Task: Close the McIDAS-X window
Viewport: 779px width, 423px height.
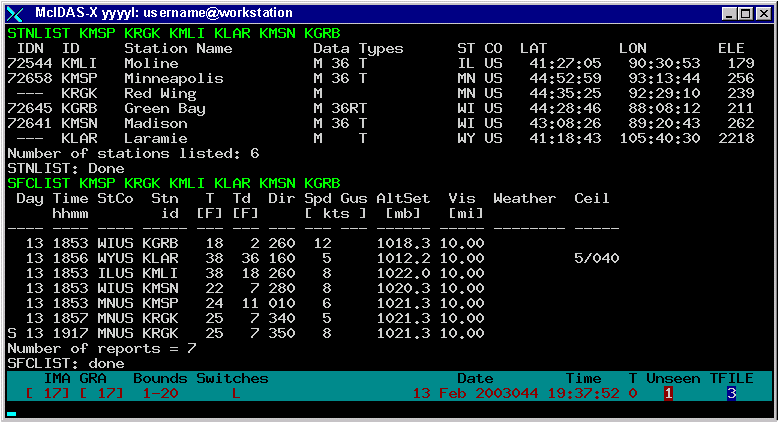Action: (763, 13)
